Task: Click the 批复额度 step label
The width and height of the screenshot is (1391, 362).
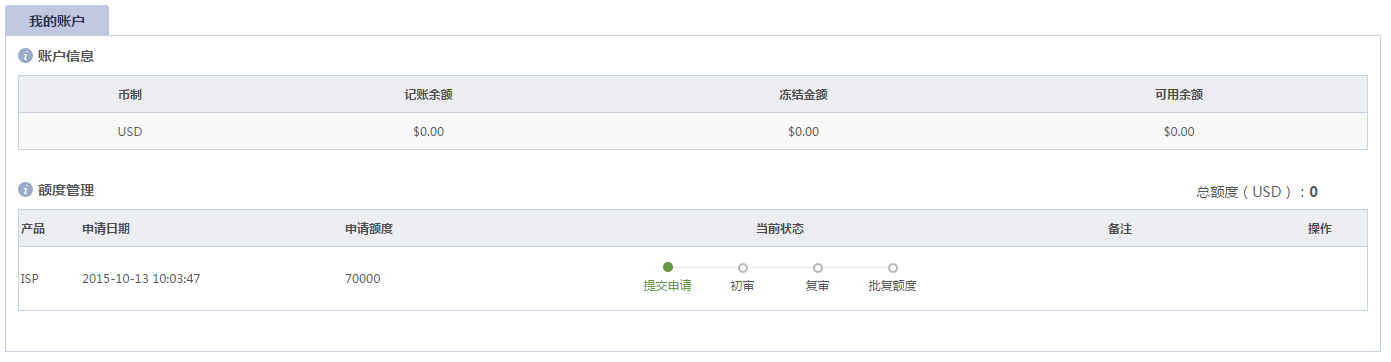Action: (x=893, y=286)
